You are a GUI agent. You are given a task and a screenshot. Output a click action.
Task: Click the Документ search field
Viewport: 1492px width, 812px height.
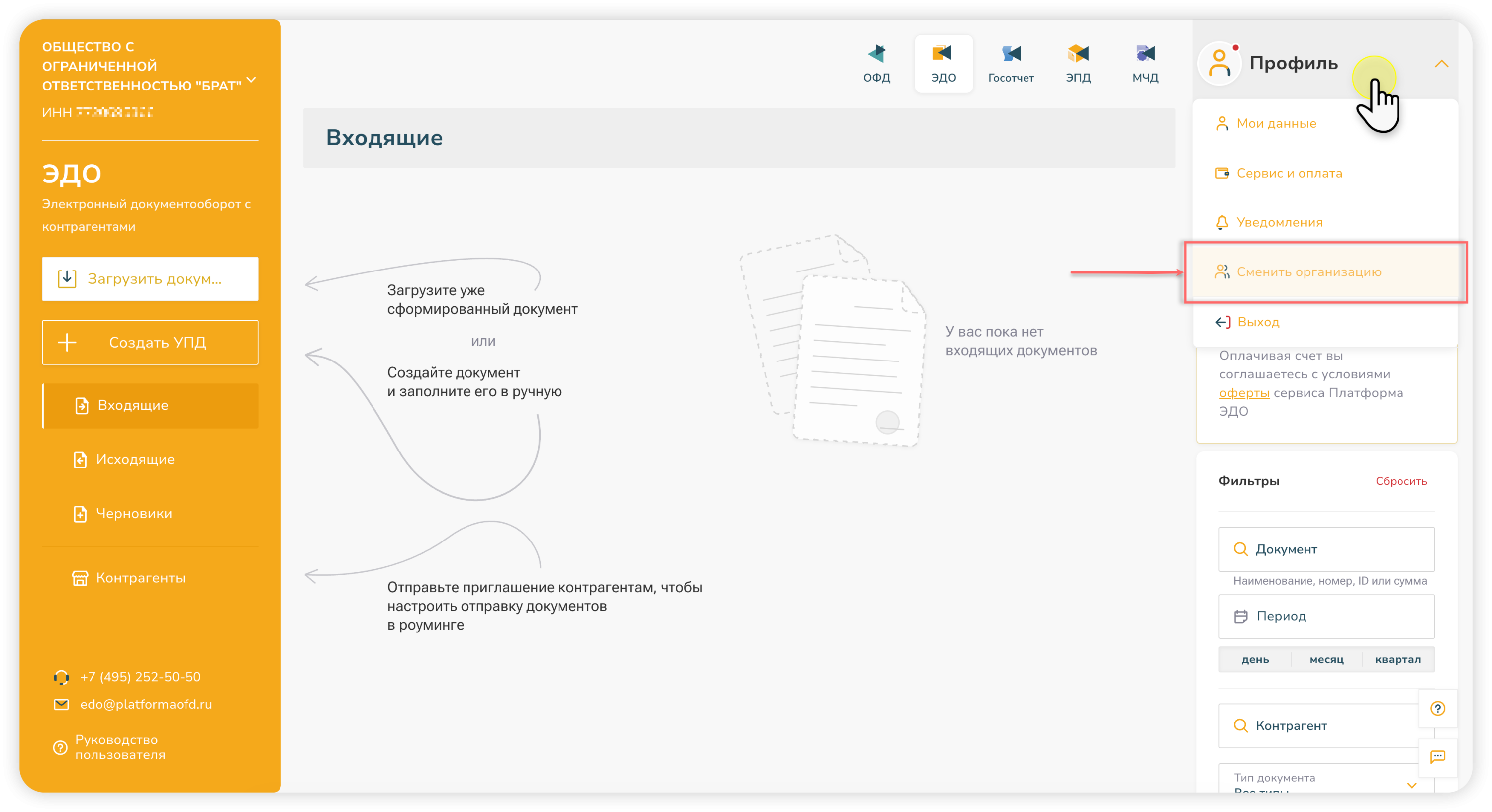pyautogui.click(x=1326, y=549)
